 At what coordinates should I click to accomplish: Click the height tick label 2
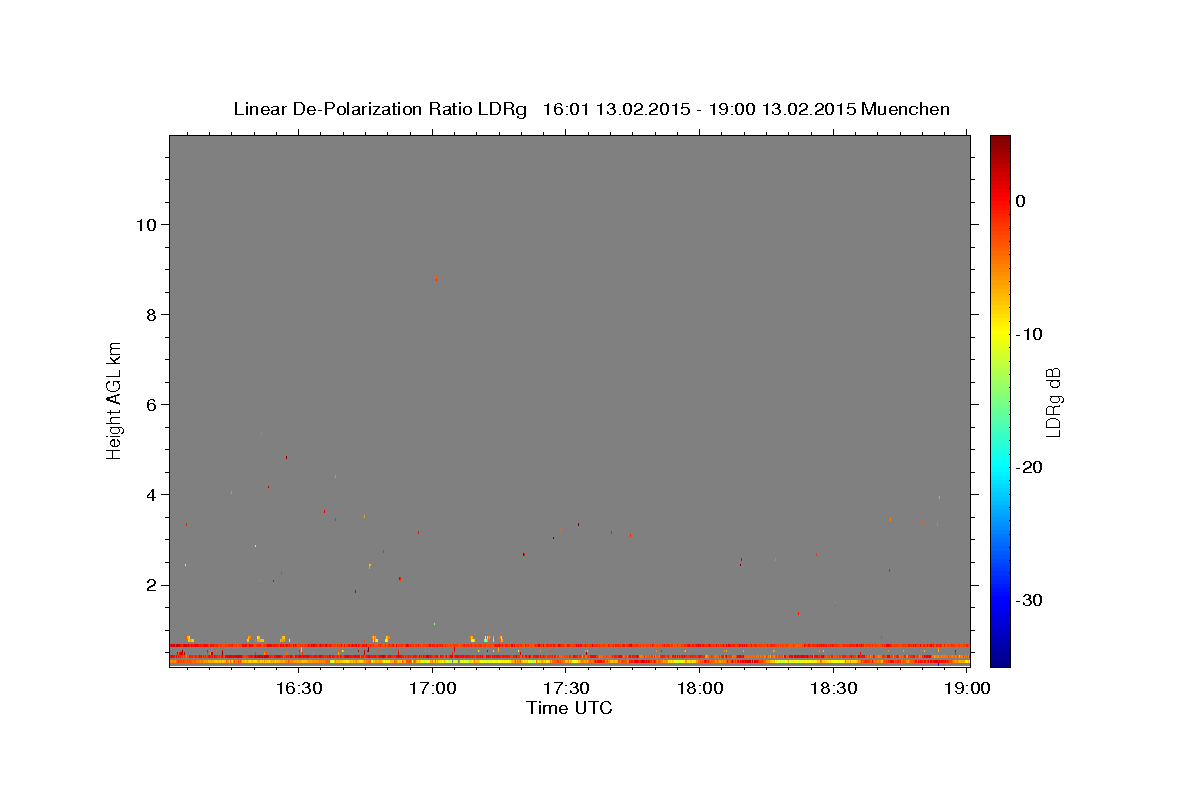click(153, 585)
